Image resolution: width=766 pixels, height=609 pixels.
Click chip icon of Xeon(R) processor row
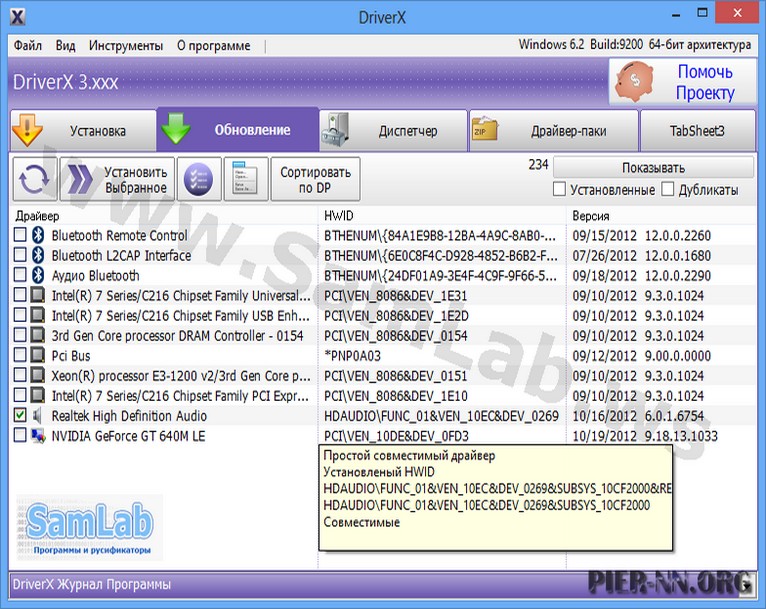(38, 375)
